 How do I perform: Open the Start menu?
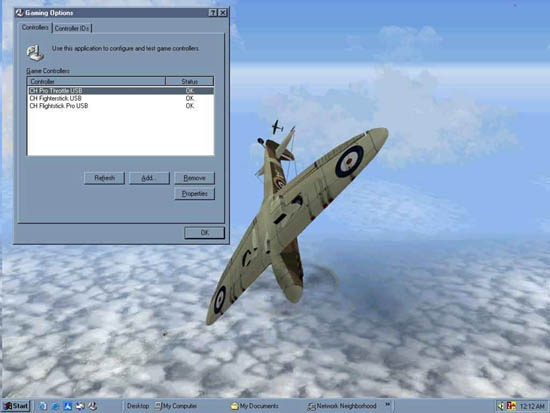pos(16,406)
